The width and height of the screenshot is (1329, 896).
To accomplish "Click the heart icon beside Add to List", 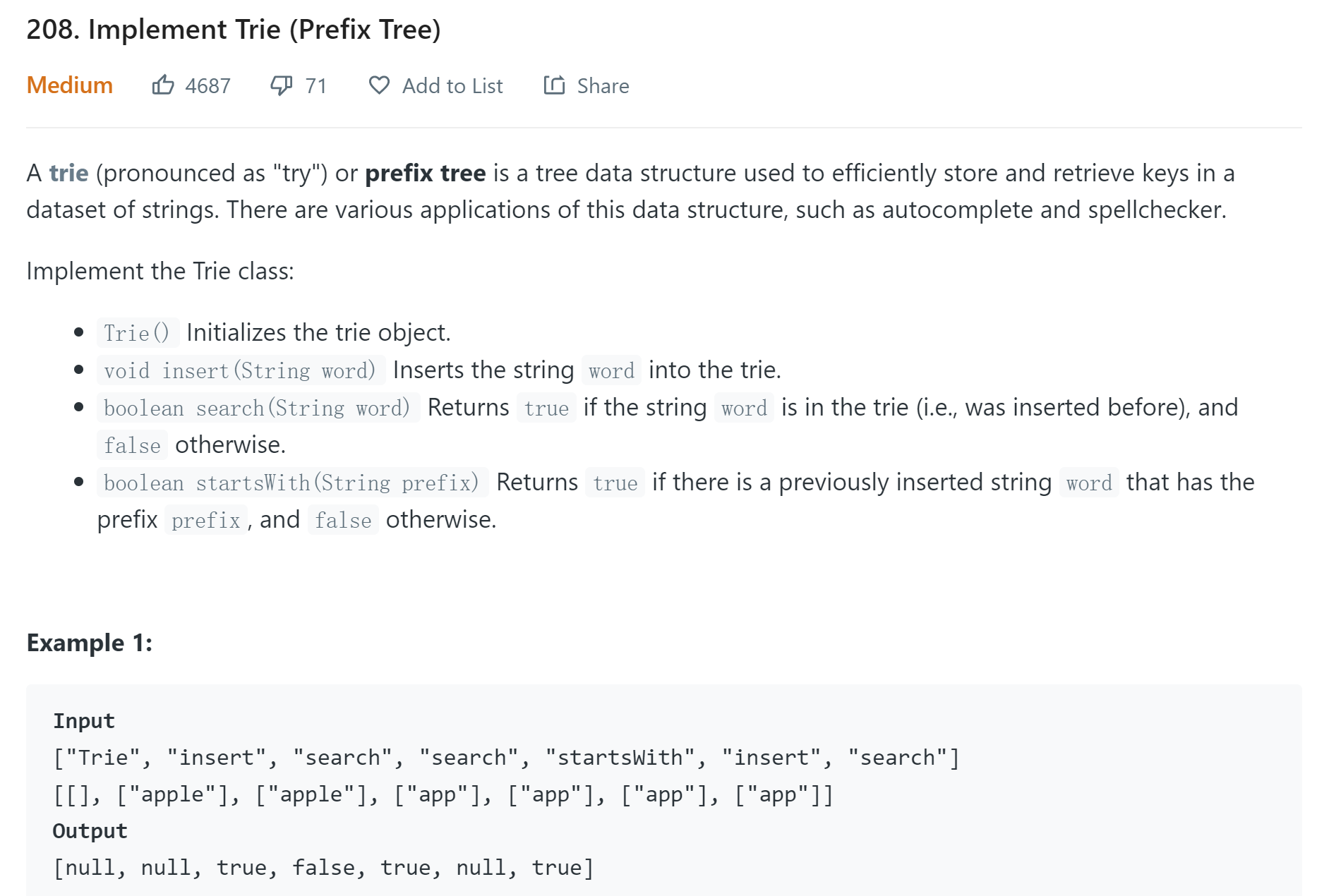I will [x=379, y=85].
